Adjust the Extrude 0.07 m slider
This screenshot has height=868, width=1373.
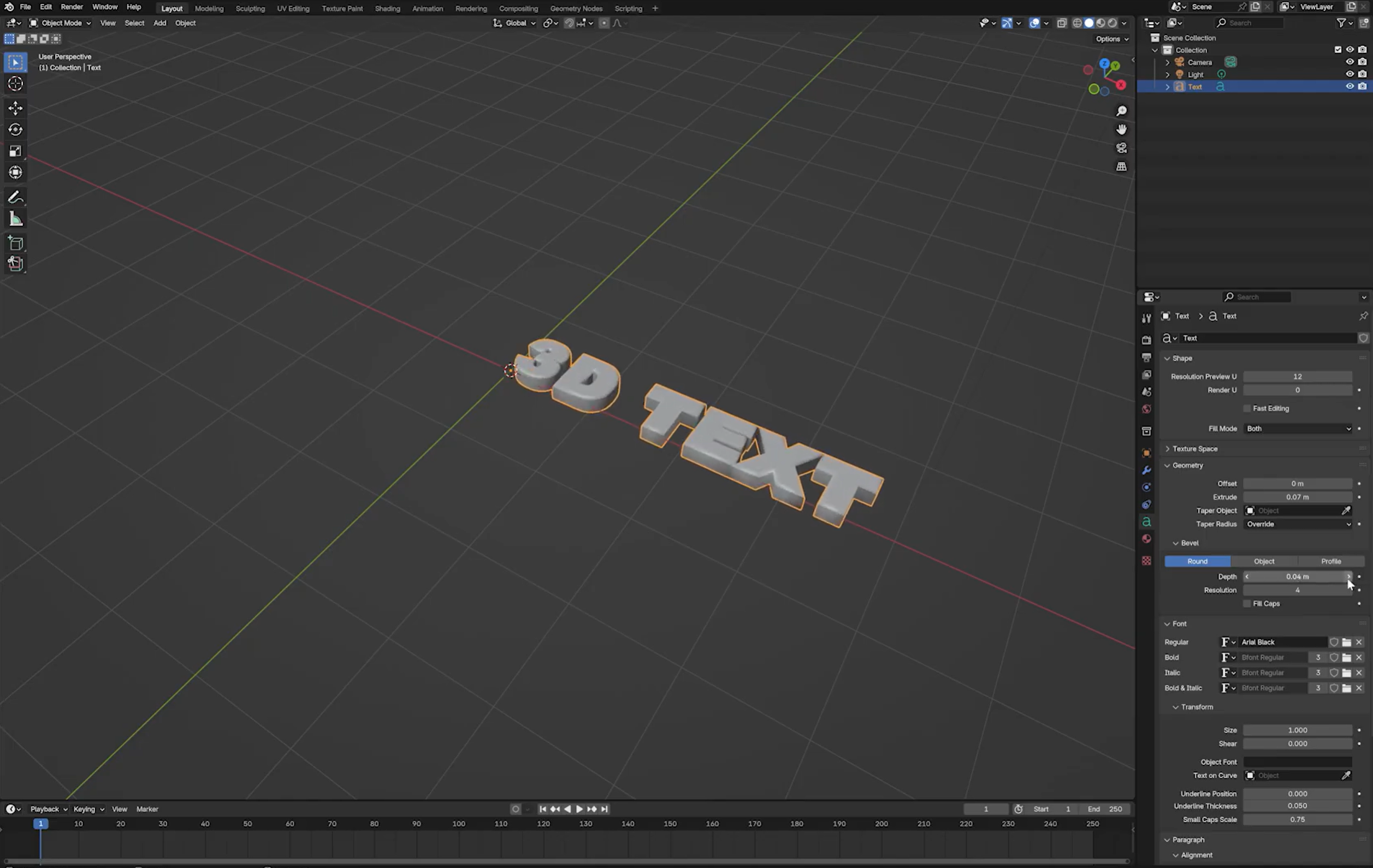[x=1298, y=497]
